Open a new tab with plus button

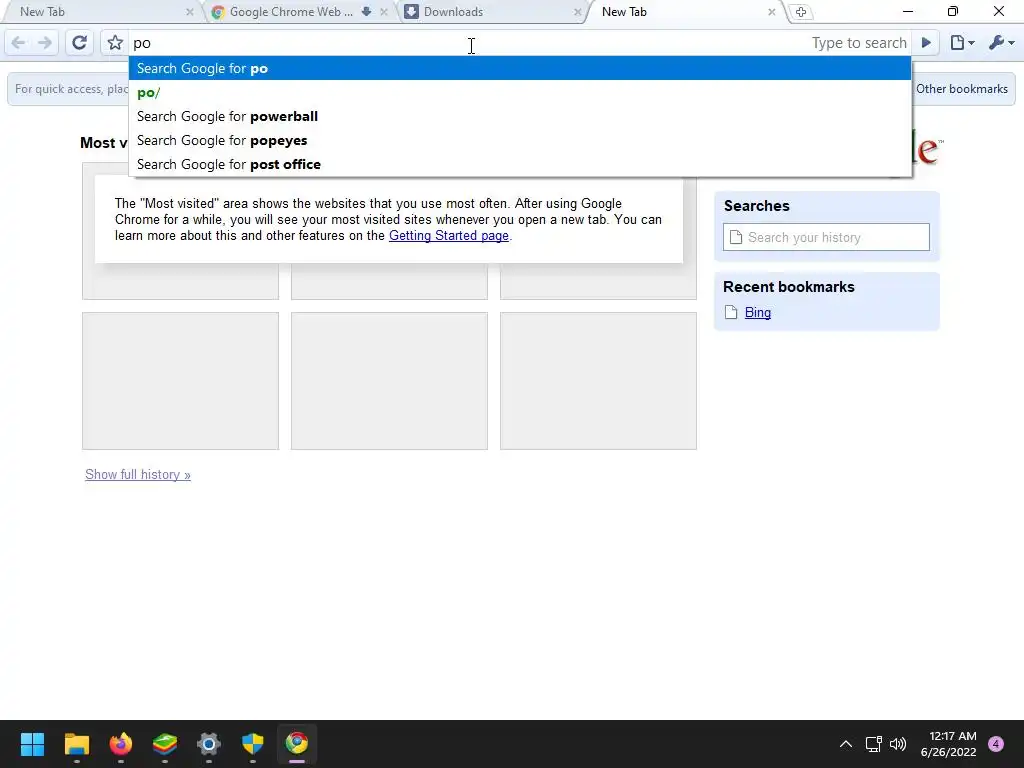(x=801, y=12)
